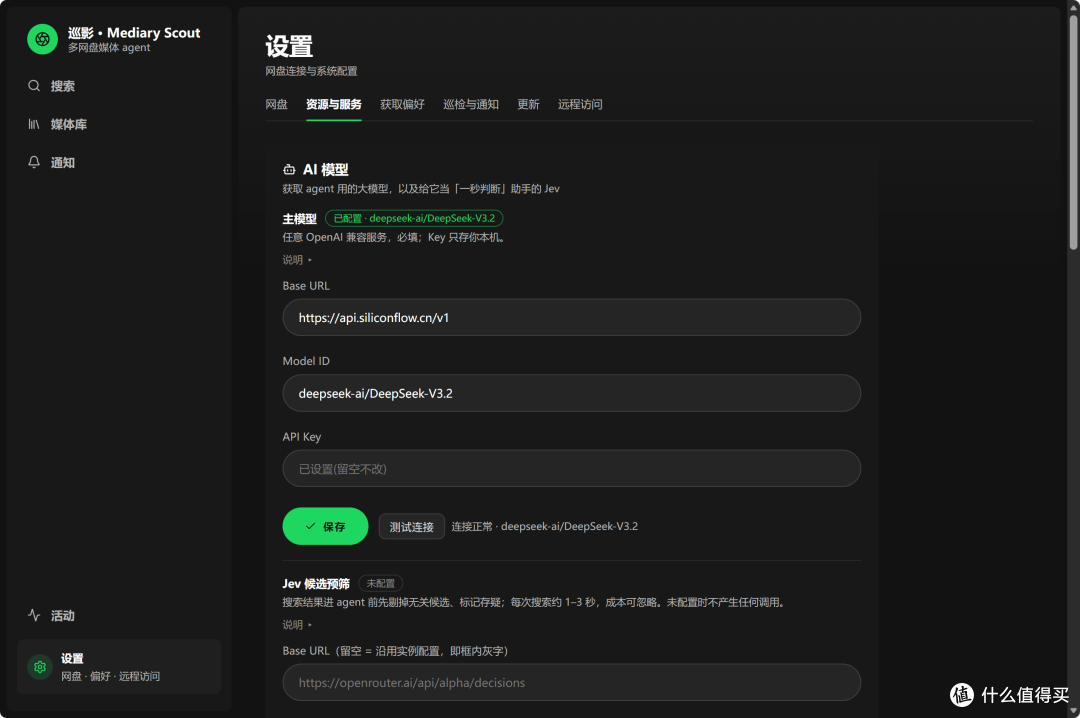Click the library icon beside 媒体库
The image size is (1080, 718).
click(34, 124)
